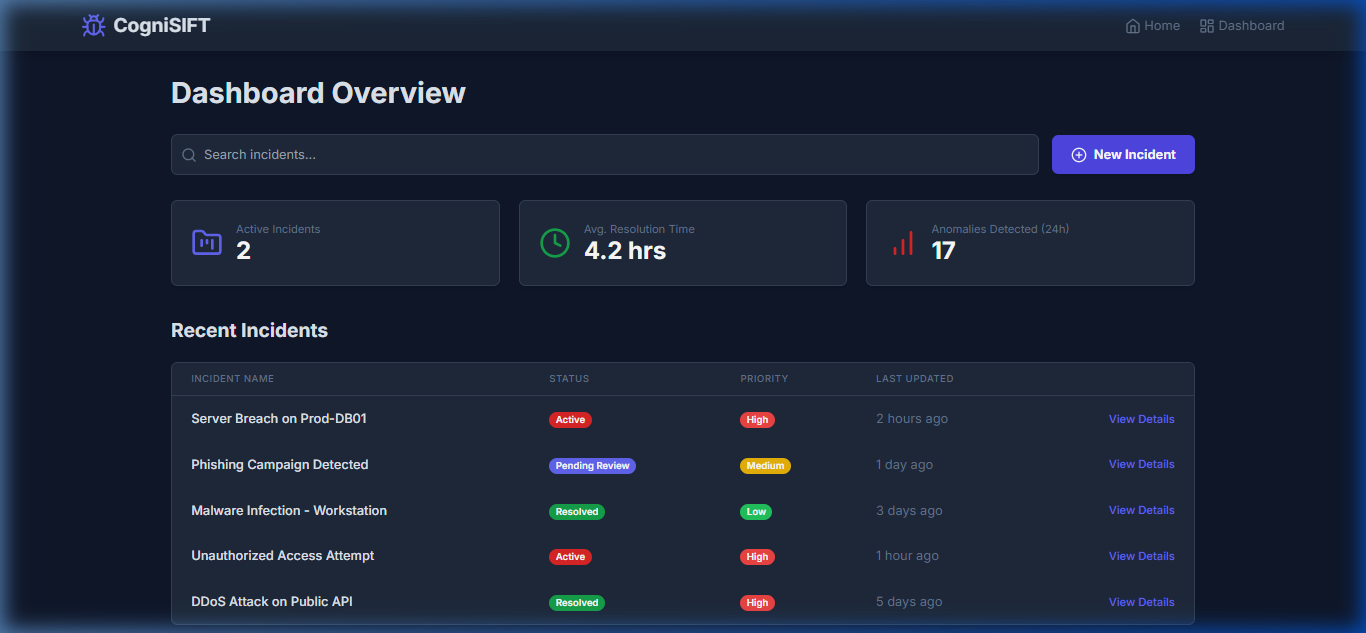The width and height of the screenshot is (1366, 633).
Task: Click Resolved badge in DDoS Attack row
Action: pyautogui.click(x=577, y=603)
